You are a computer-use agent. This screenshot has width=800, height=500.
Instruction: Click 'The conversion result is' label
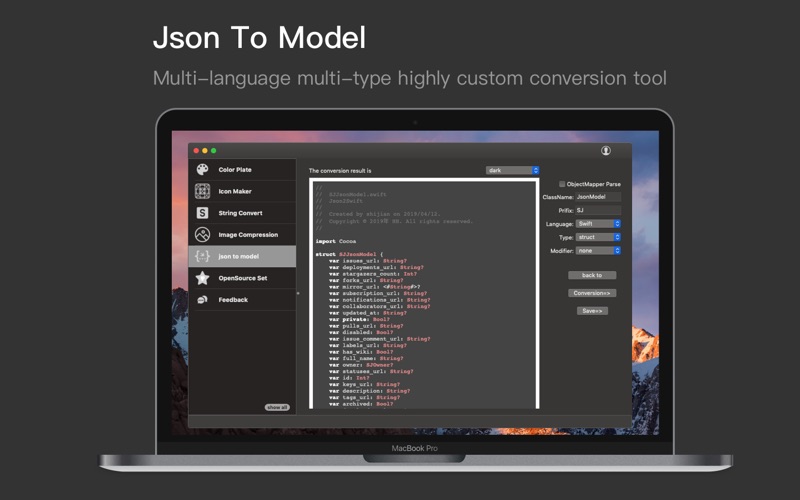[x=340, y=170]
